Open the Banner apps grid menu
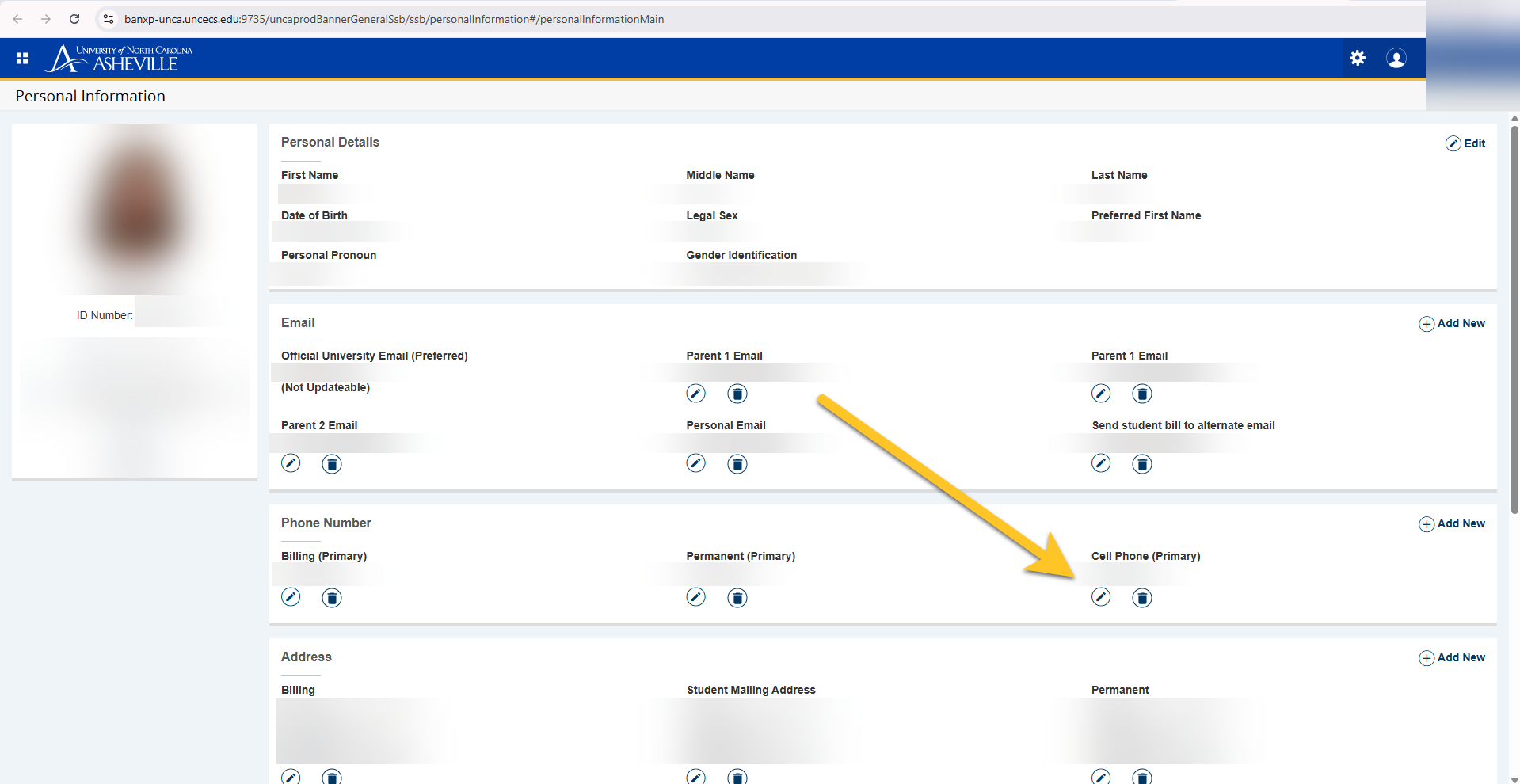Image resolution: width=1520 pixels, height=784 pixels. (22, 58)
